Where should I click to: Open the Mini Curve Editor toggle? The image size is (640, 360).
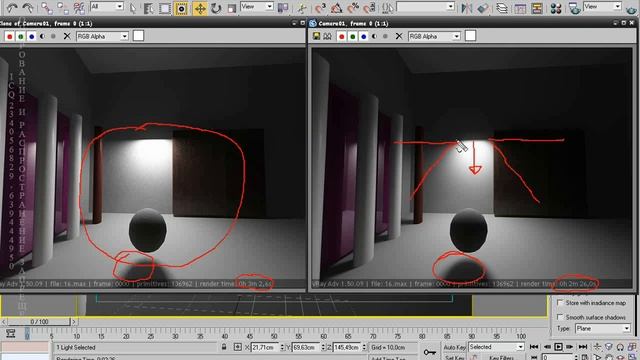[10, 334]
